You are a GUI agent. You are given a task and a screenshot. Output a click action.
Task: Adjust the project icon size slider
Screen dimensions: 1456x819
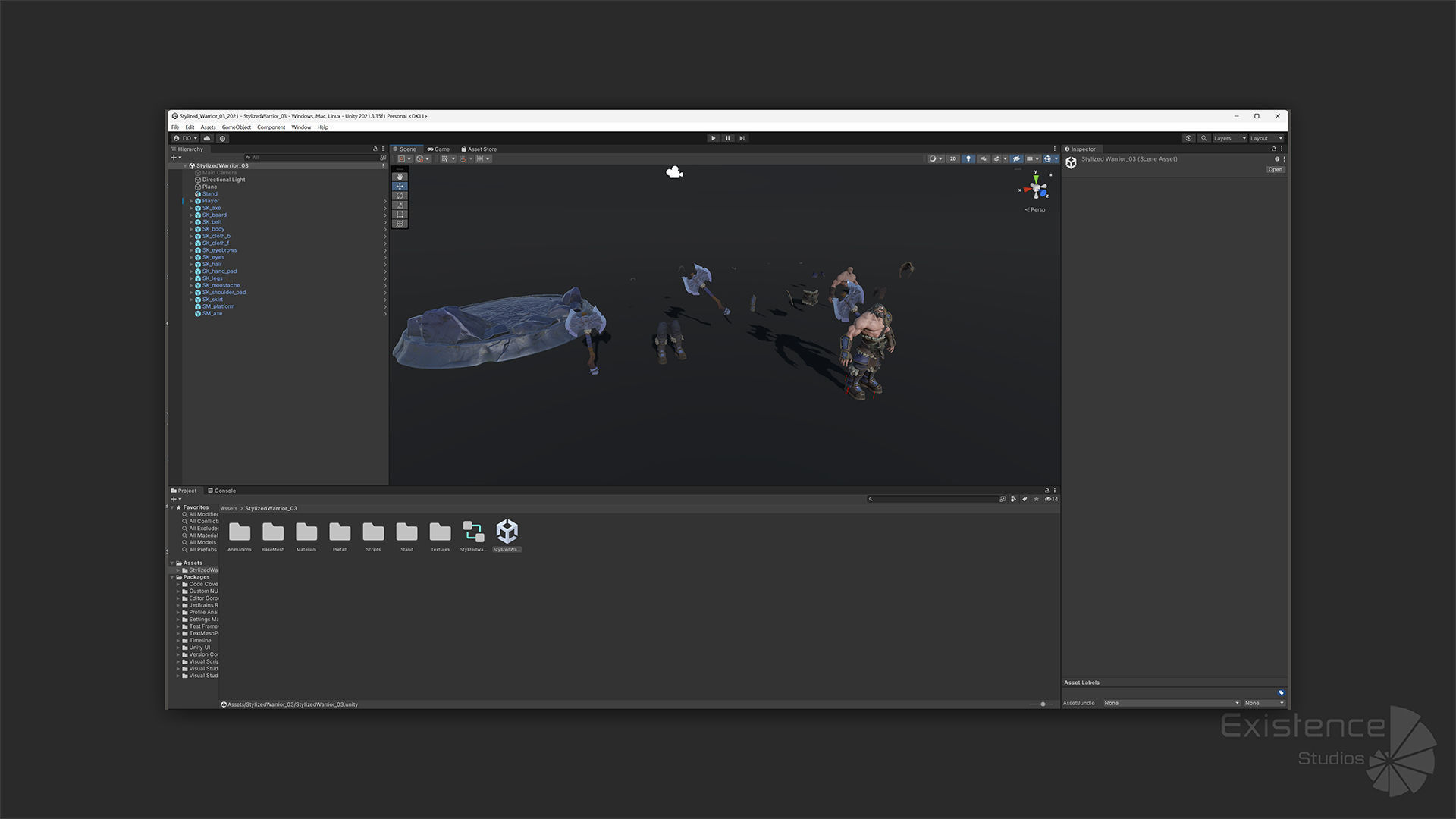1043,704
